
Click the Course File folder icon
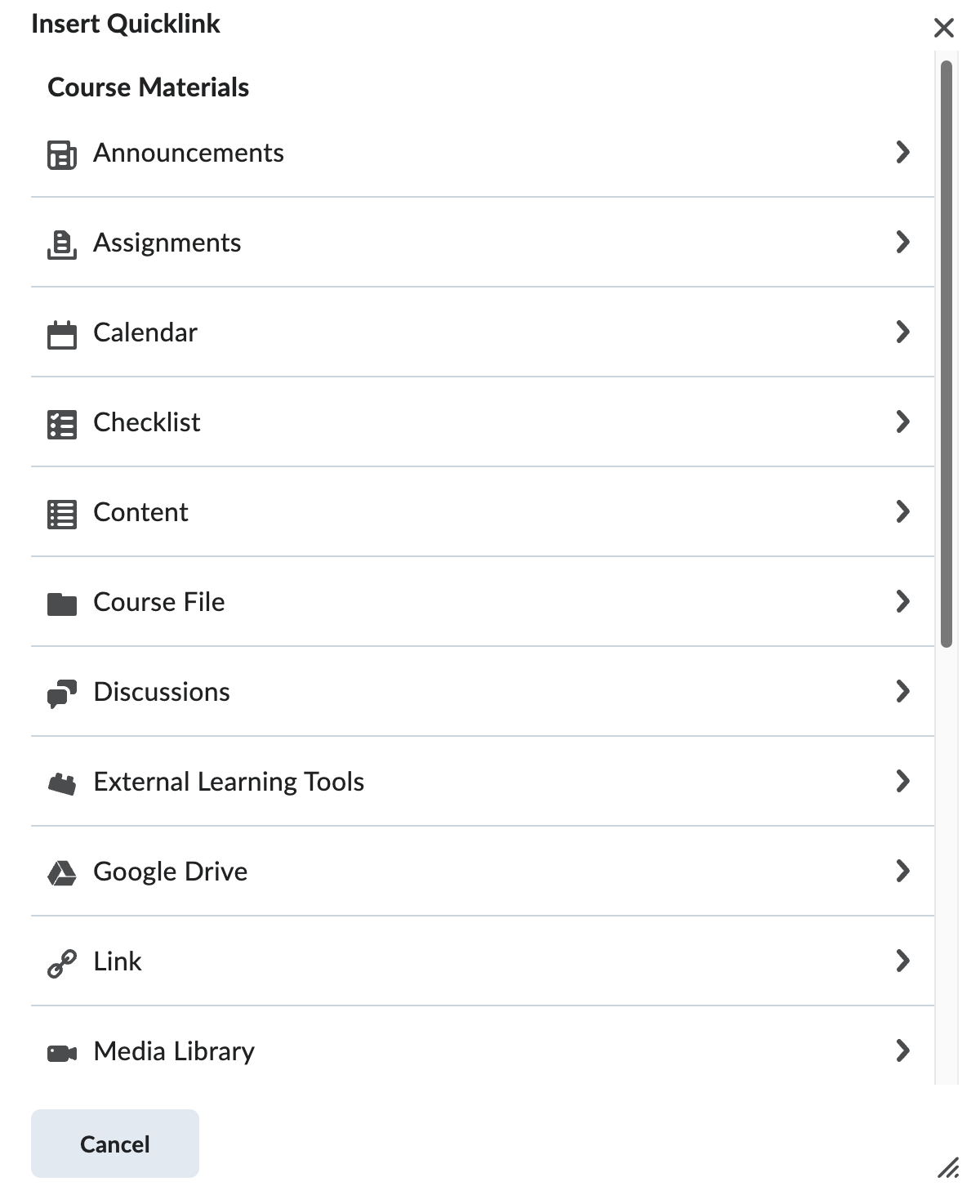62,604
